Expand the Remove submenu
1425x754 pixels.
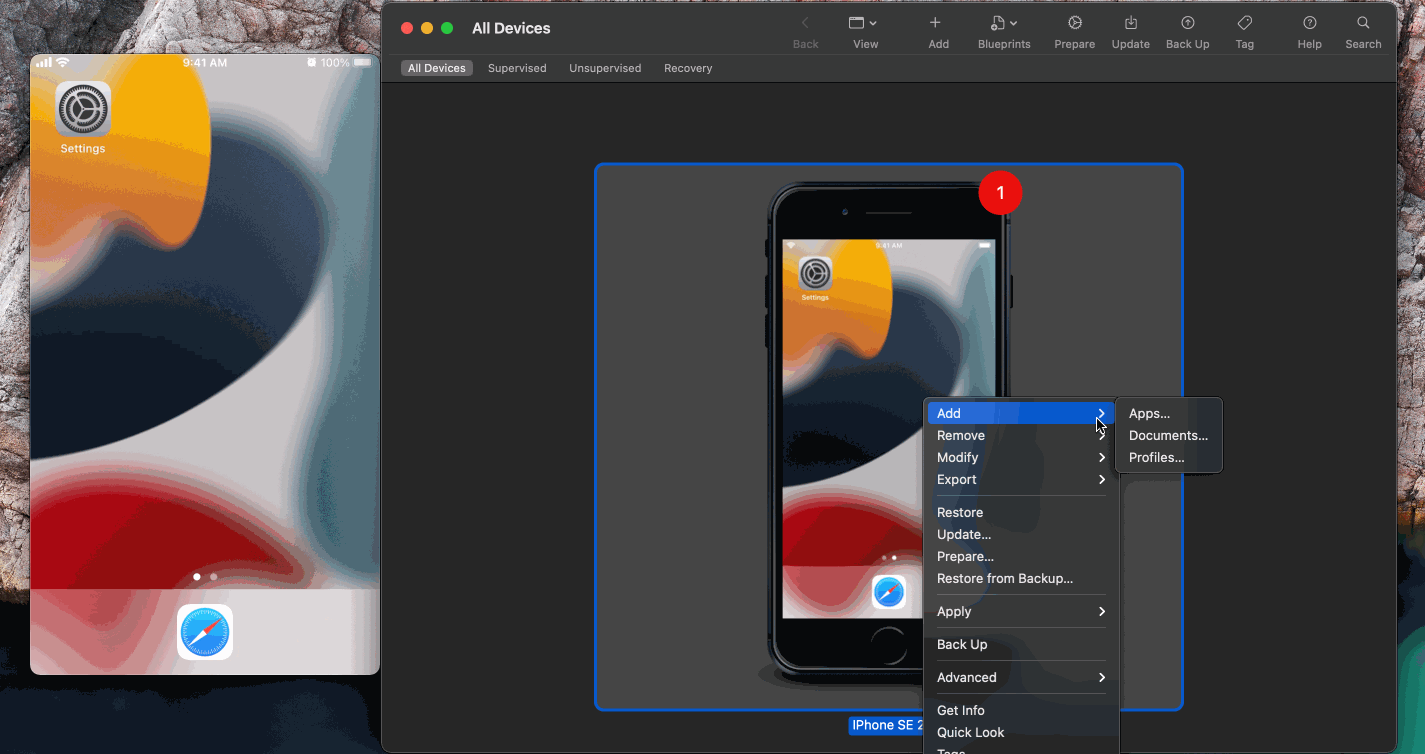coord(1021,435)
